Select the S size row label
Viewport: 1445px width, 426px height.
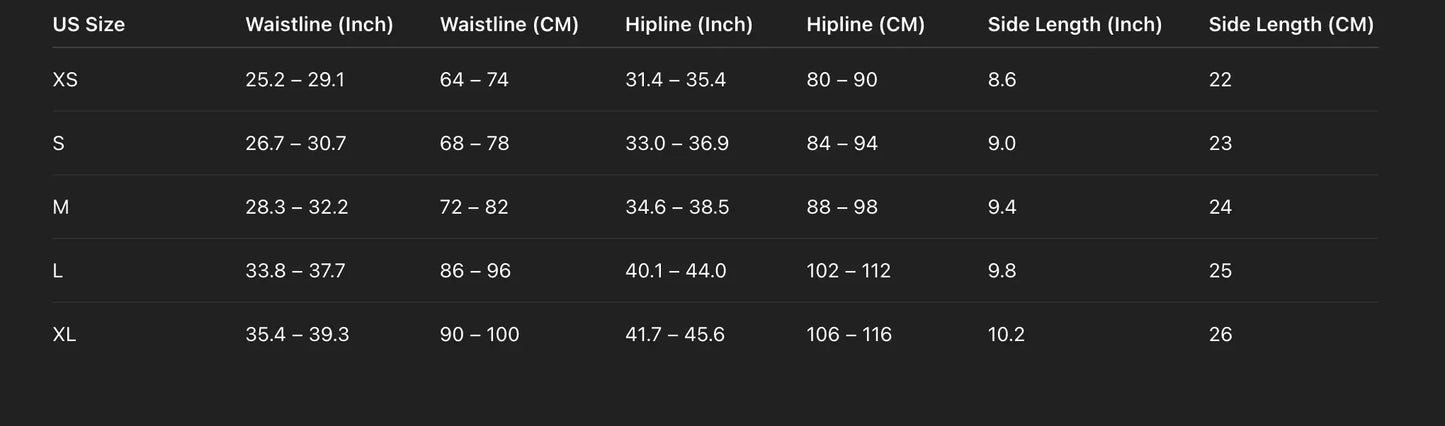pyautogui.click(x=58, y=143)
